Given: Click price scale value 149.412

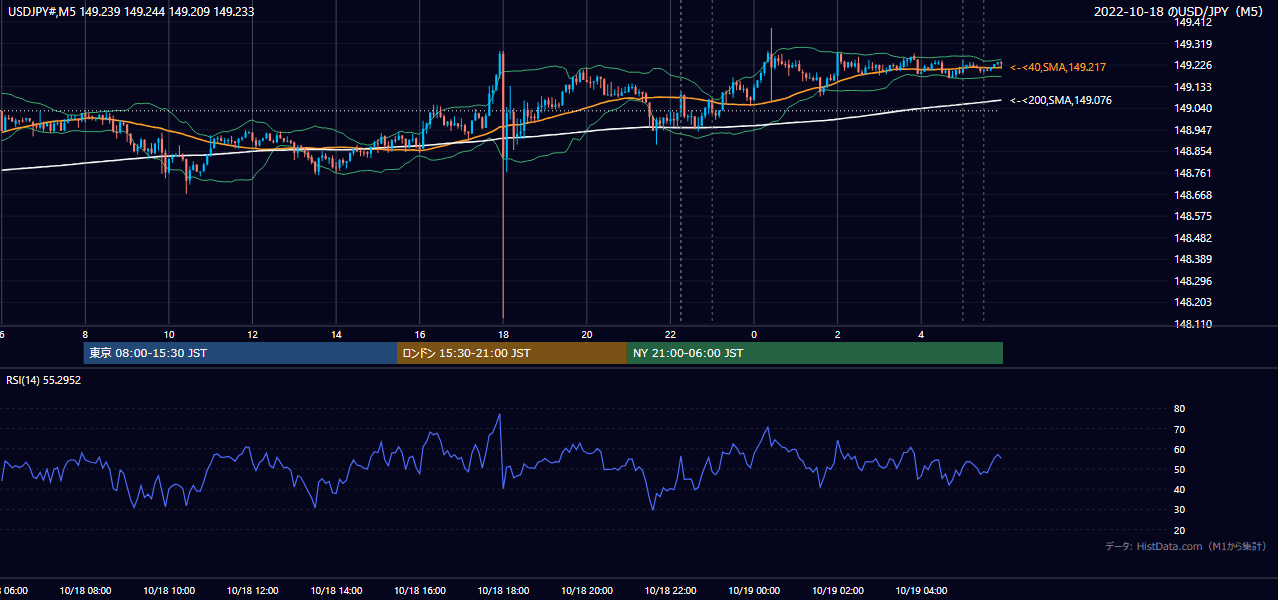Looking at the screenshot, I should (1193, 22).
